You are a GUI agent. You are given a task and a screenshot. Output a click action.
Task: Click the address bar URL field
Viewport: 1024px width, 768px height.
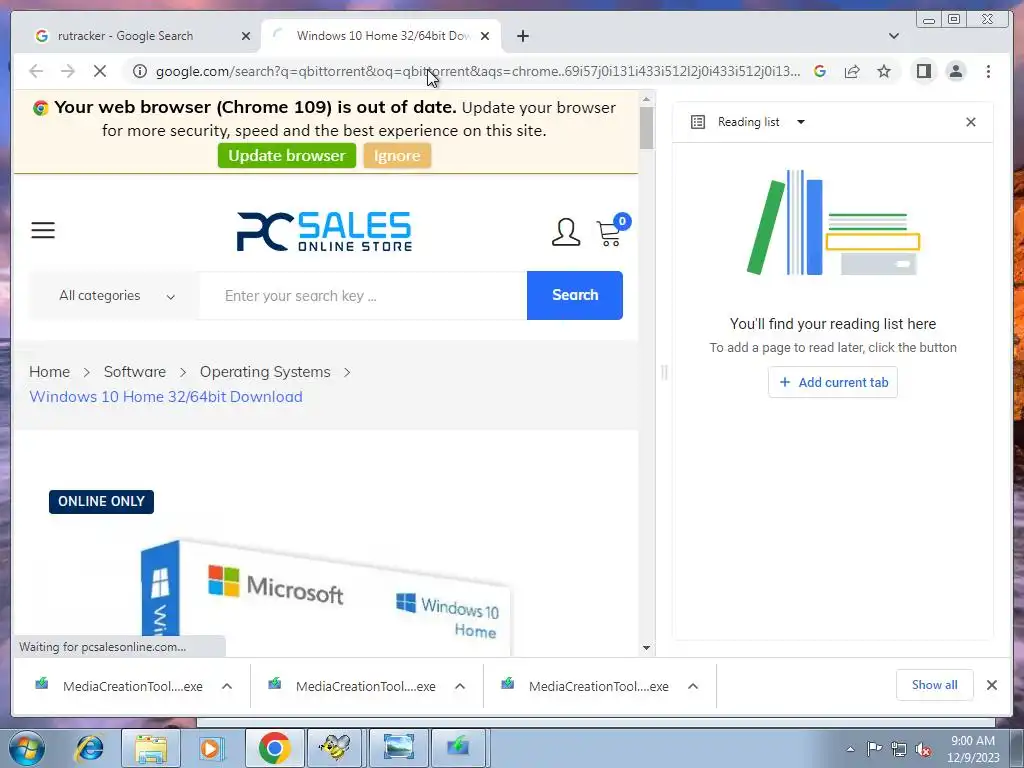pyautogui.click(x=477, y=71)
